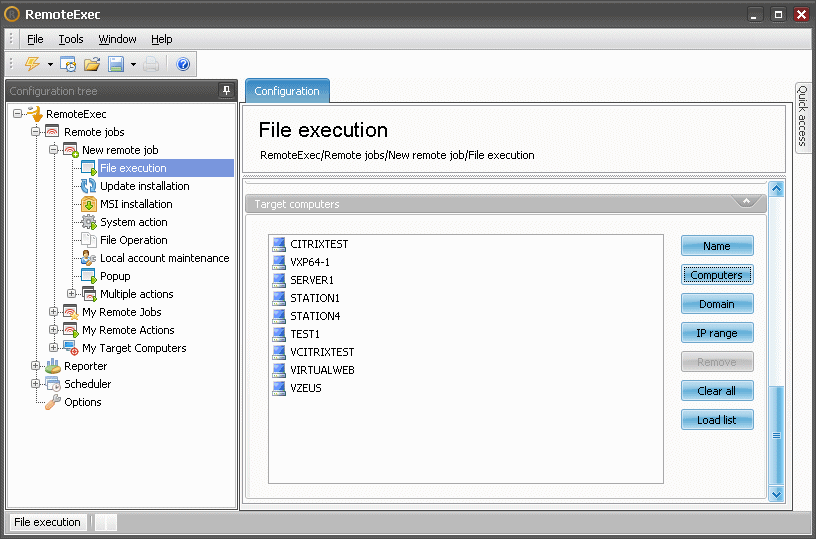
Task: Select CITRIXTEST in the computer list
Action: pos(319,244)
